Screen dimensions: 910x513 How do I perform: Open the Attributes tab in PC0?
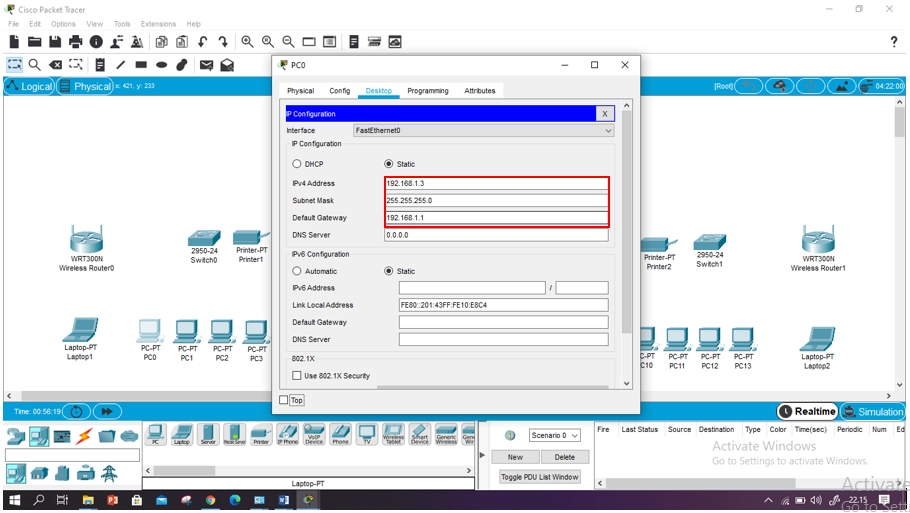(479, 91)
